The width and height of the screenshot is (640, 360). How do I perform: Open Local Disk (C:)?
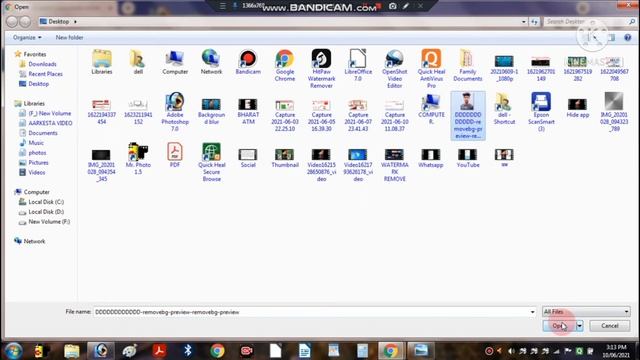click(46, 202)
